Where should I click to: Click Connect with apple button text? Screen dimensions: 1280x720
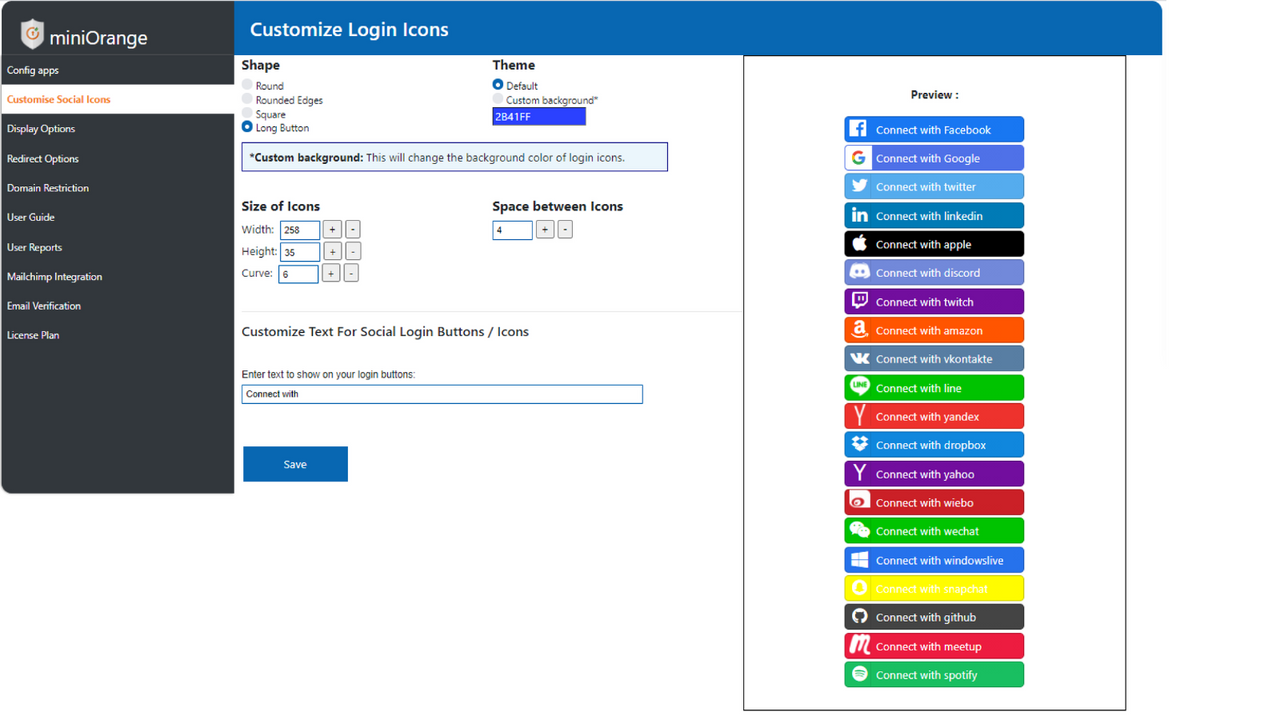(x=923, y=244)
